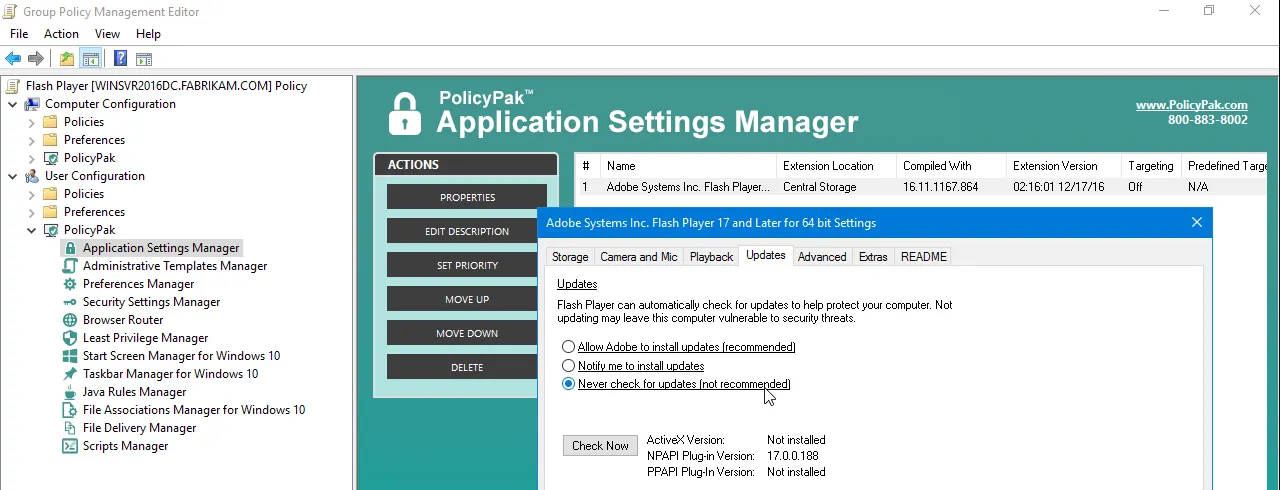Viewport: 1280px width, 490px height.
Task: Open the Help toolbar icon
Action: point(120,59)
